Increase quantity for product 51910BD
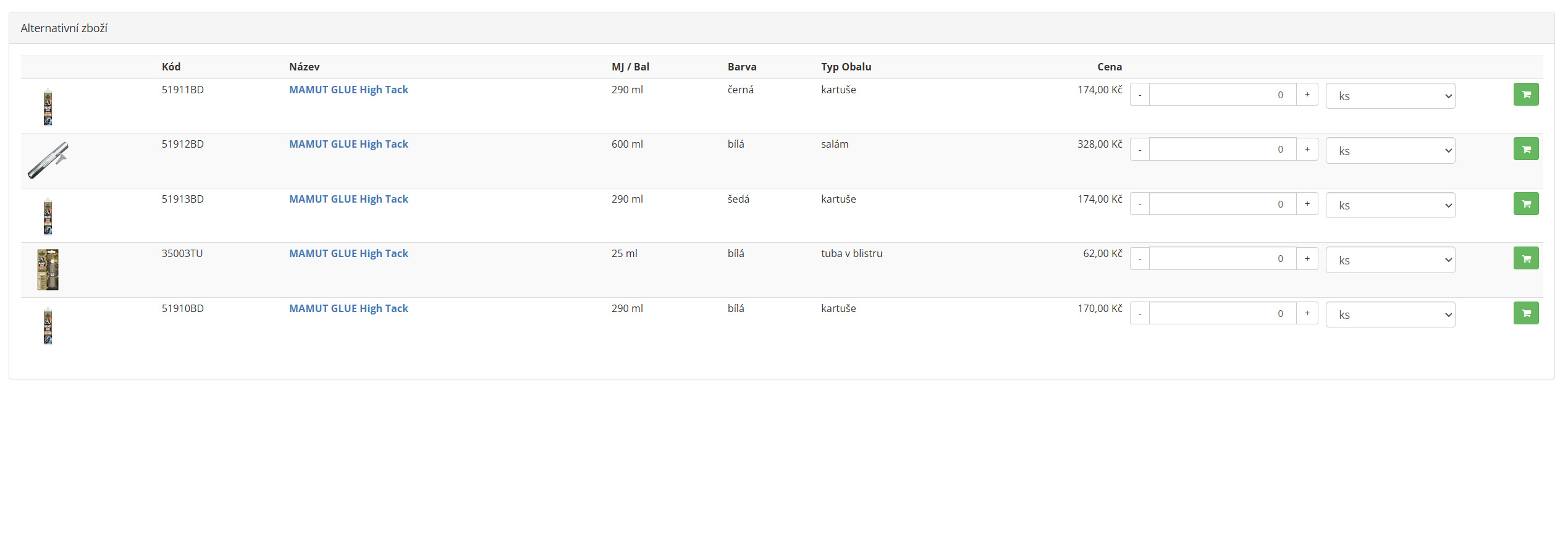 (x=1307, y=313)
